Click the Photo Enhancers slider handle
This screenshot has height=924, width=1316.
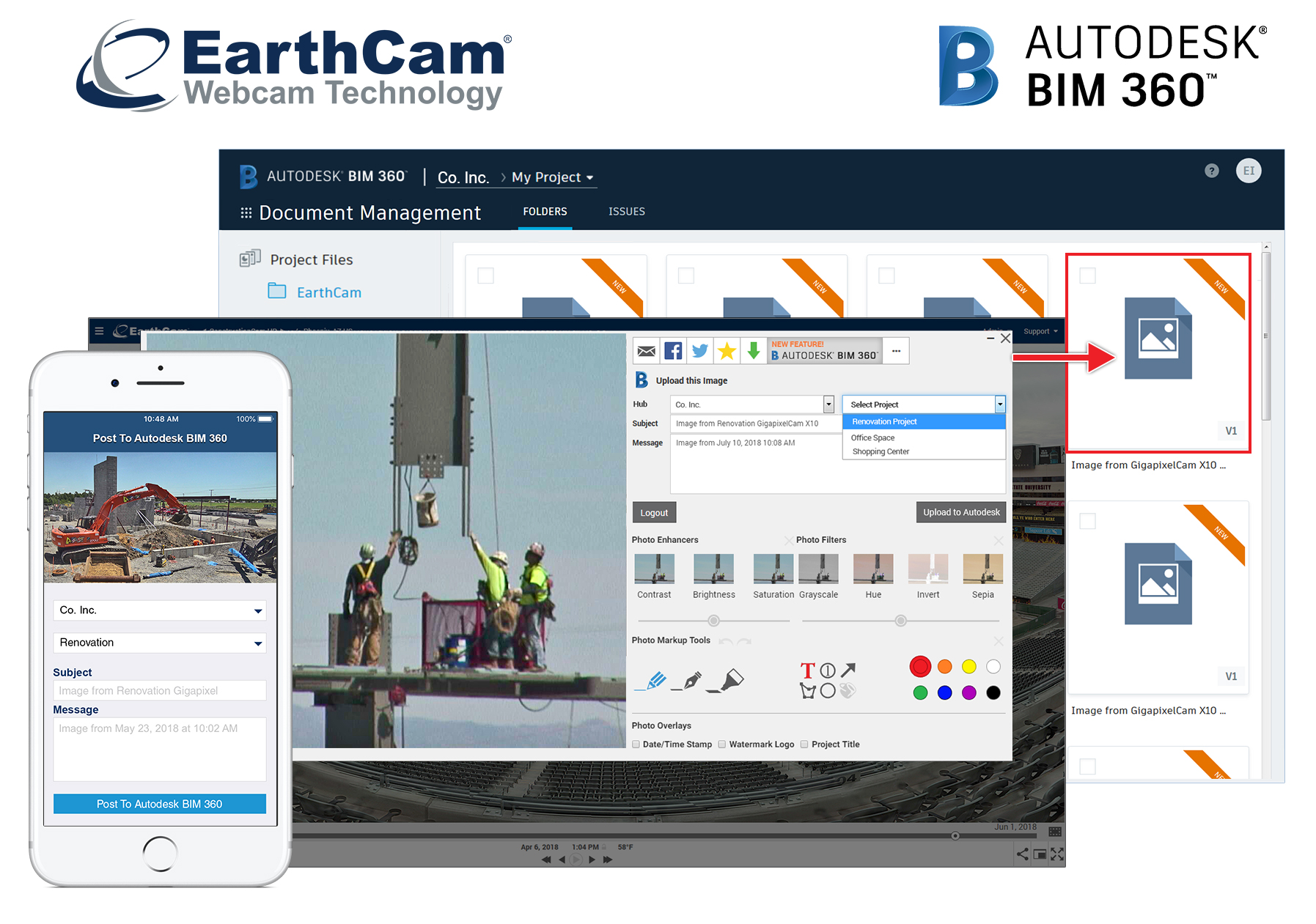point(713,621)
